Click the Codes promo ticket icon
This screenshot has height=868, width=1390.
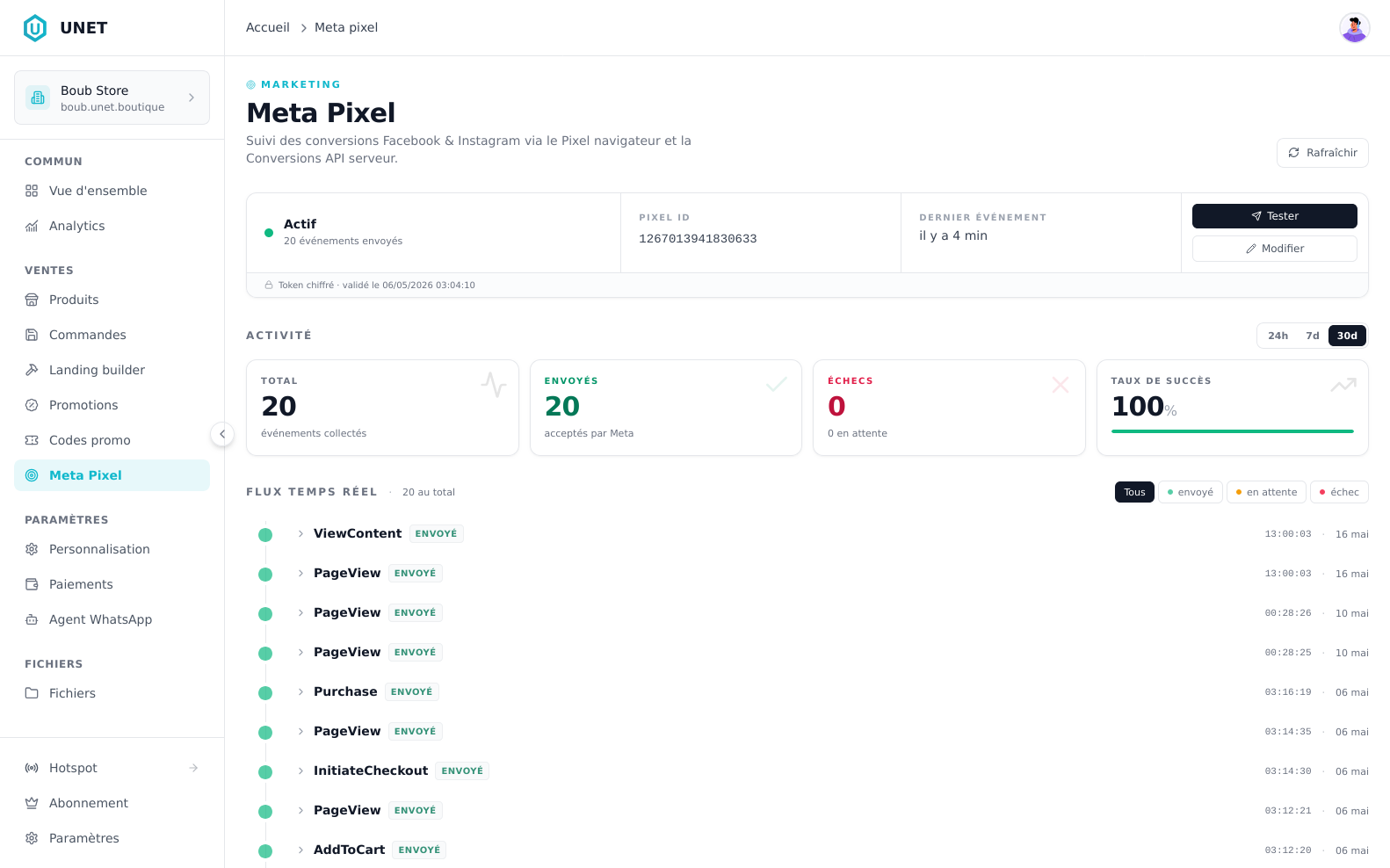(32, 440)
